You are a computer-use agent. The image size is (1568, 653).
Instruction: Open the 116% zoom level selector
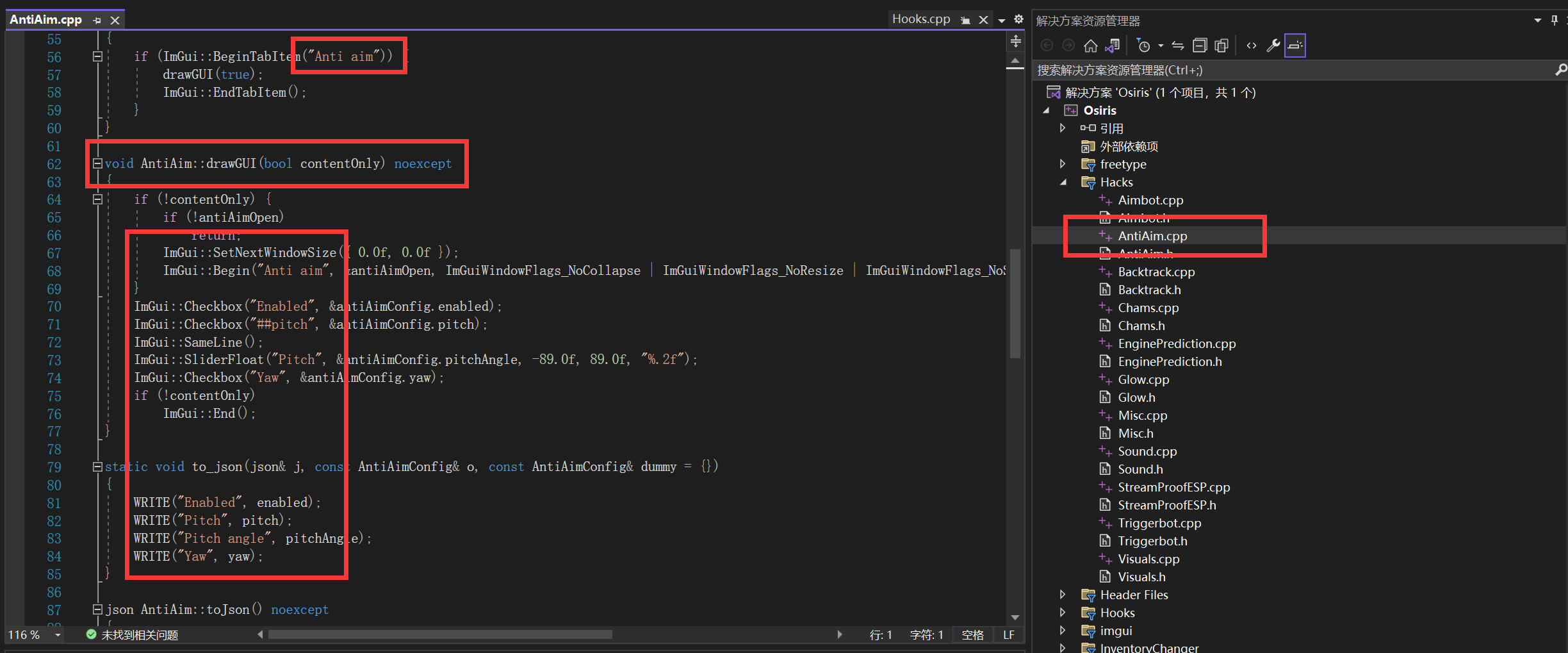point(33,634)
